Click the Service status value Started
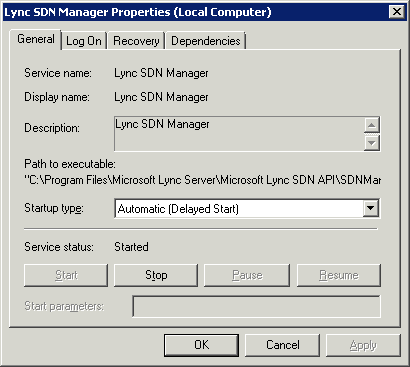The height and width of the screenshot is (367, 410). click(131, 247)
